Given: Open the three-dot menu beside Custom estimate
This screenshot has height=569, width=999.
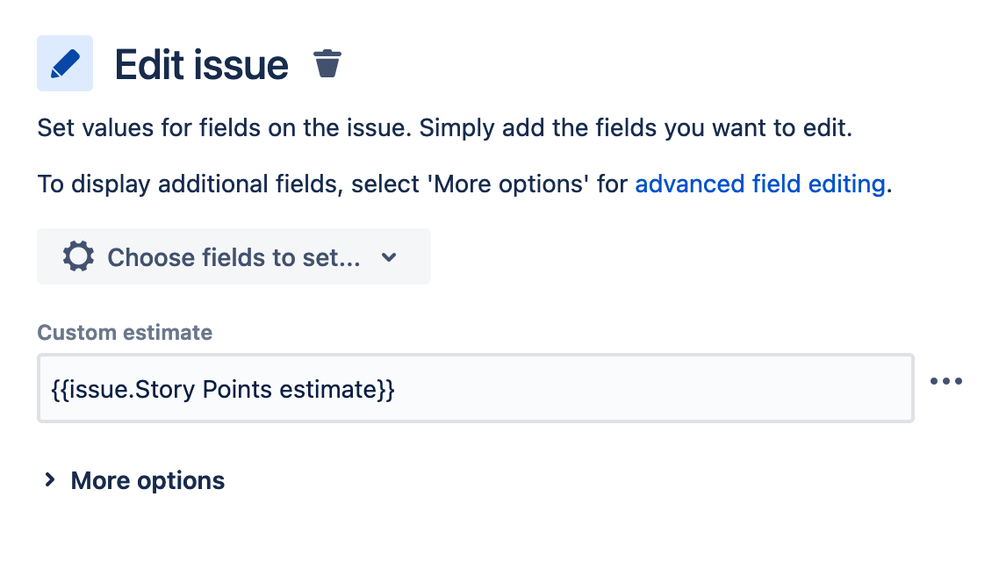Looking at the screenshot, I should [946, 381].
